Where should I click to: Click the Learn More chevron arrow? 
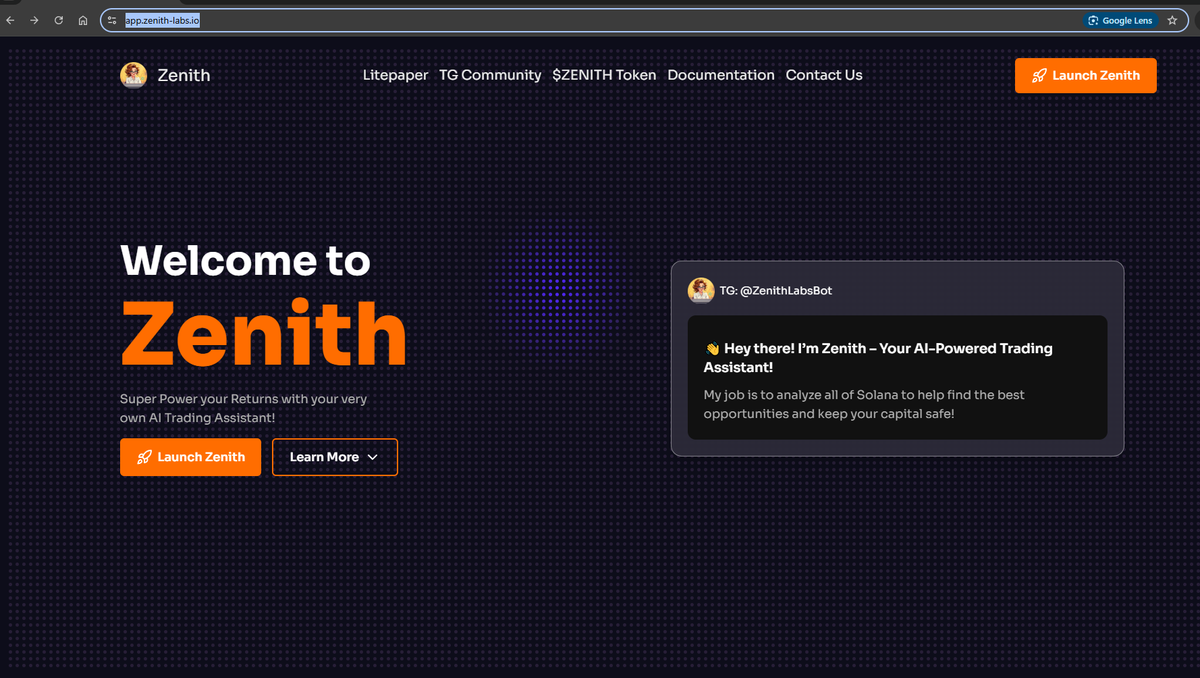pyautogui.click(x=372, y=457)
